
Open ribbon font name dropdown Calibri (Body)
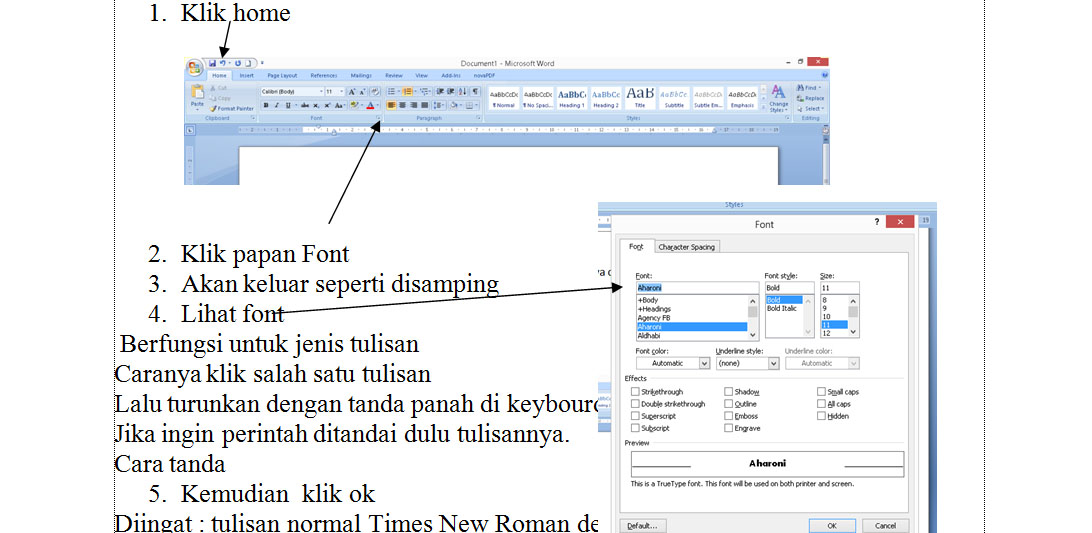point(321,92)
